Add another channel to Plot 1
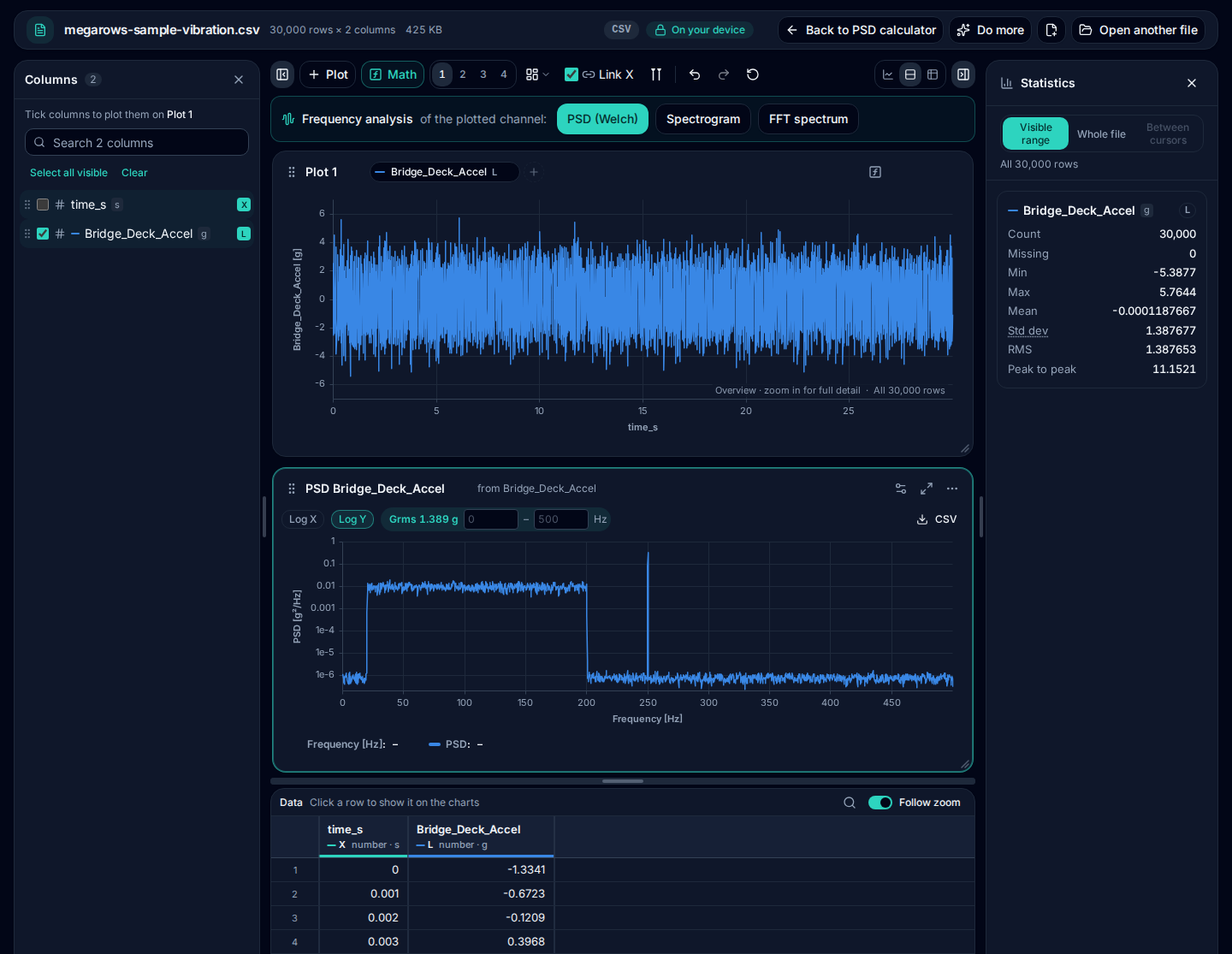1232x954 pixels. pos(534,172)
